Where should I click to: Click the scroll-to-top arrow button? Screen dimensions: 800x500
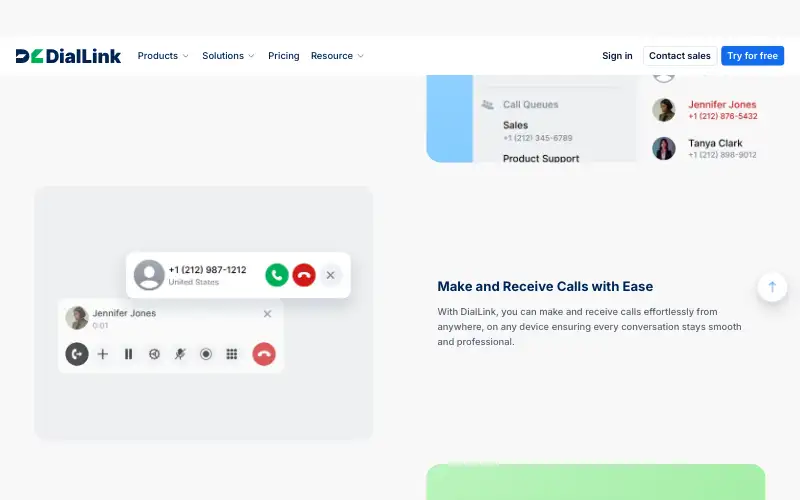pos(772,287)
